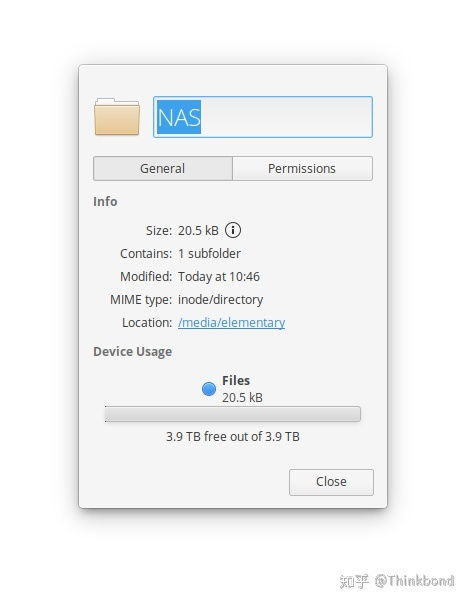Click the 20.5 kB value under Files

(242, 397)
